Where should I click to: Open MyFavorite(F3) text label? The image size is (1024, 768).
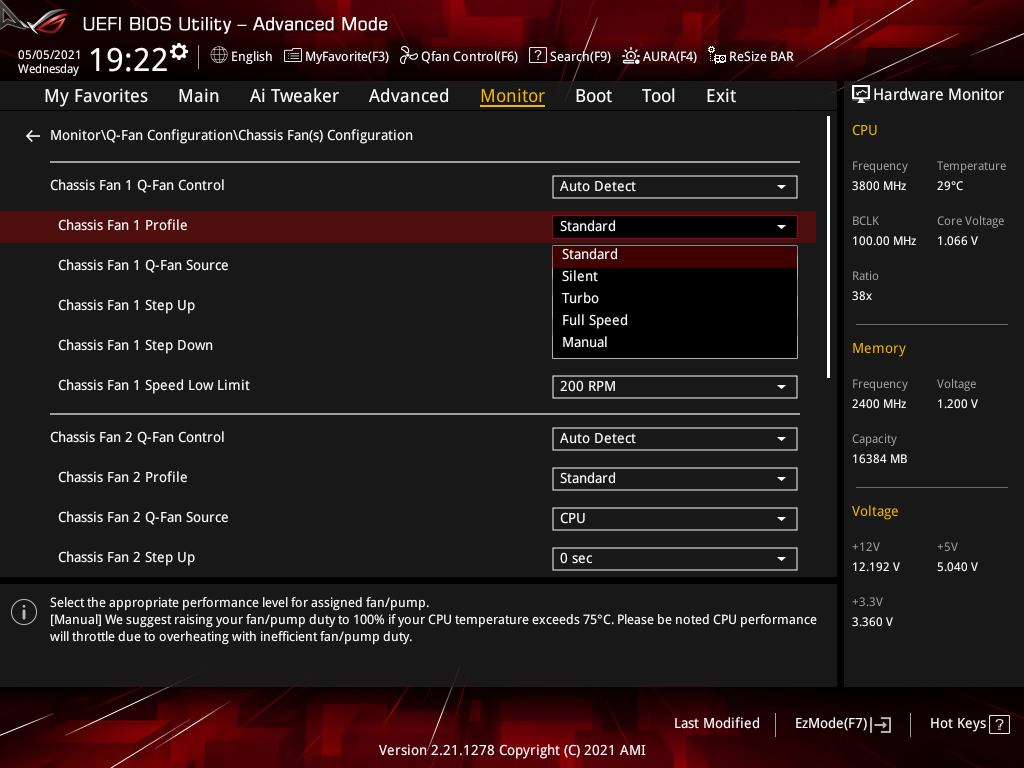(x=347, y=57)
